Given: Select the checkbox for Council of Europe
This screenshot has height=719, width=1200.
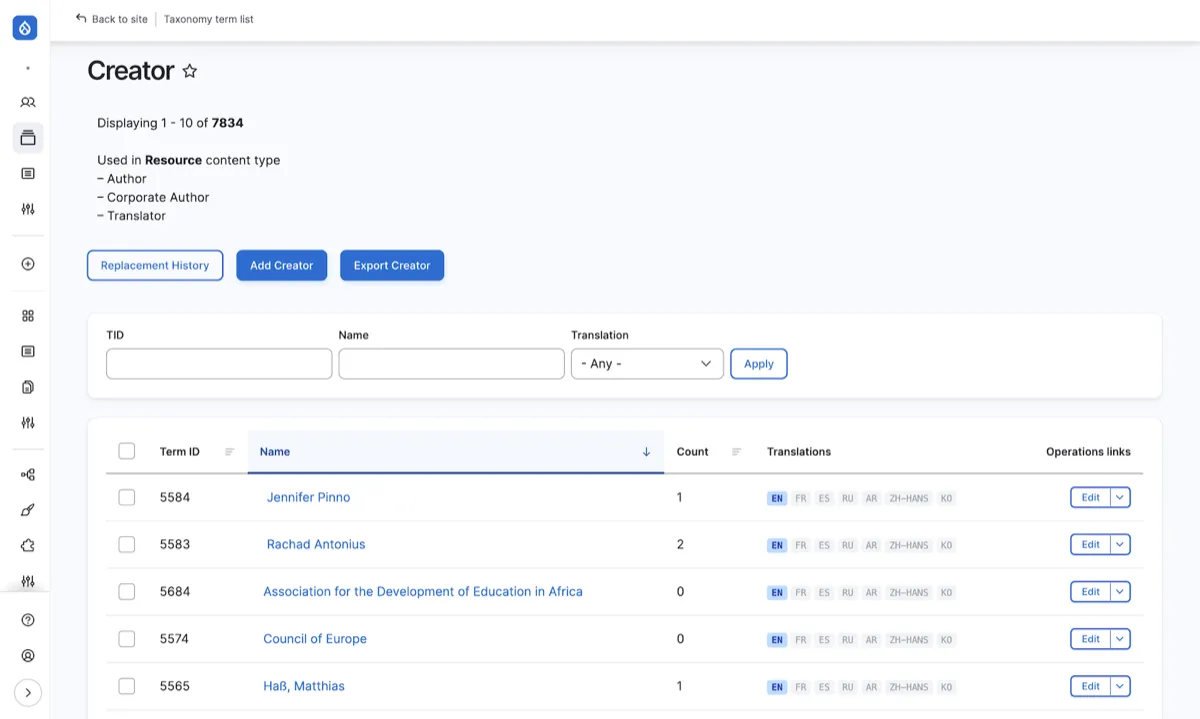Looking at the screenshot, I should click(x=127, y=639).
